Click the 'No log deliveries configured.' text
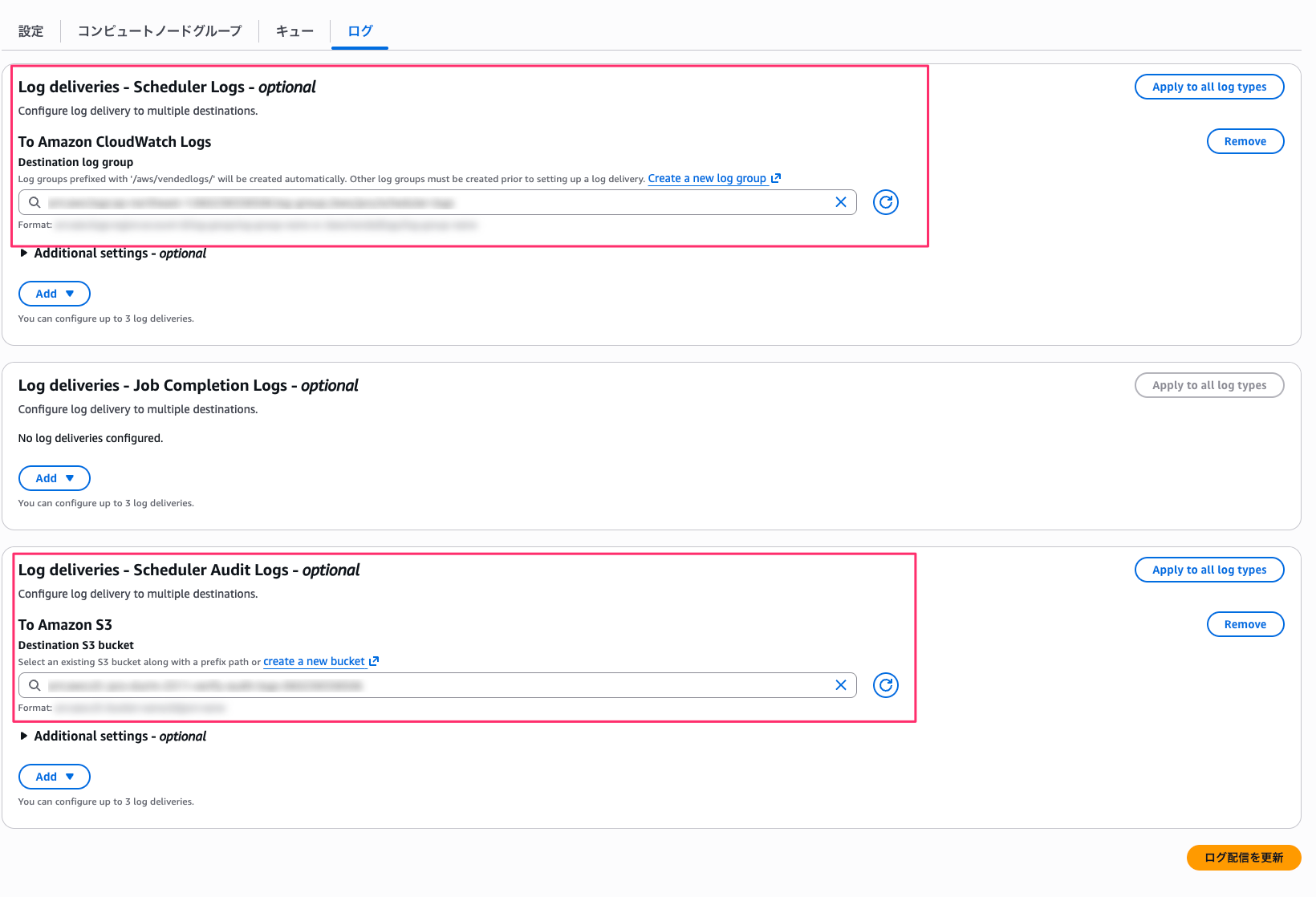Image resolution: width=1316 pixels, height=897 pixels. click(x=91, y=438)
